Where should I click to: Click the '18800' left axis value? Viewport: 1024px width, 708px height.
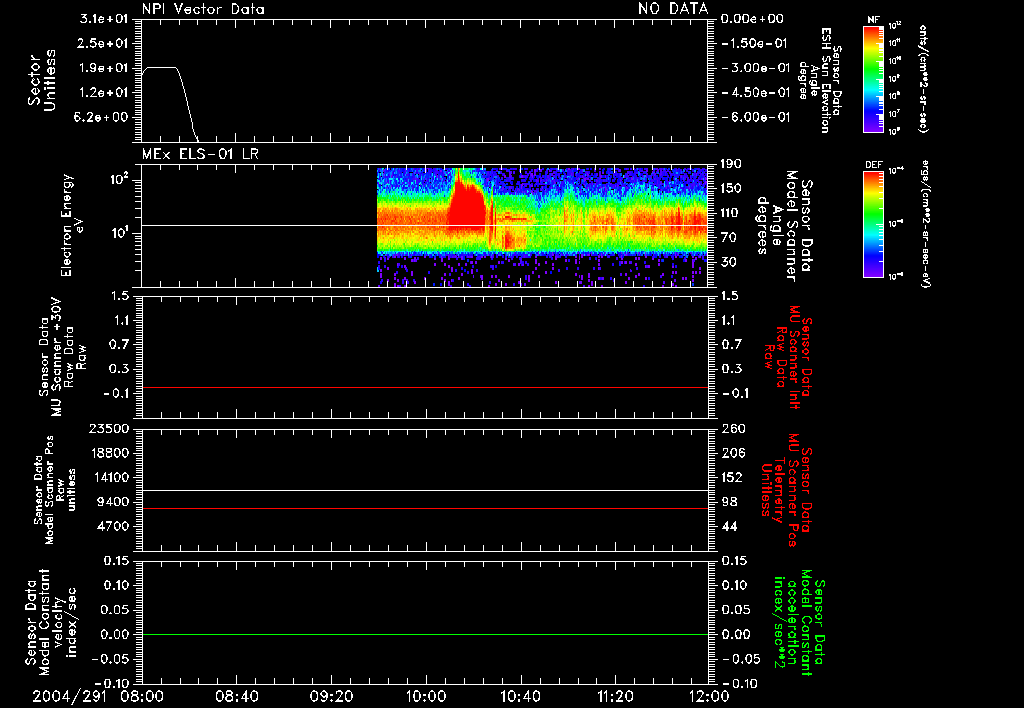coord(109,453)
